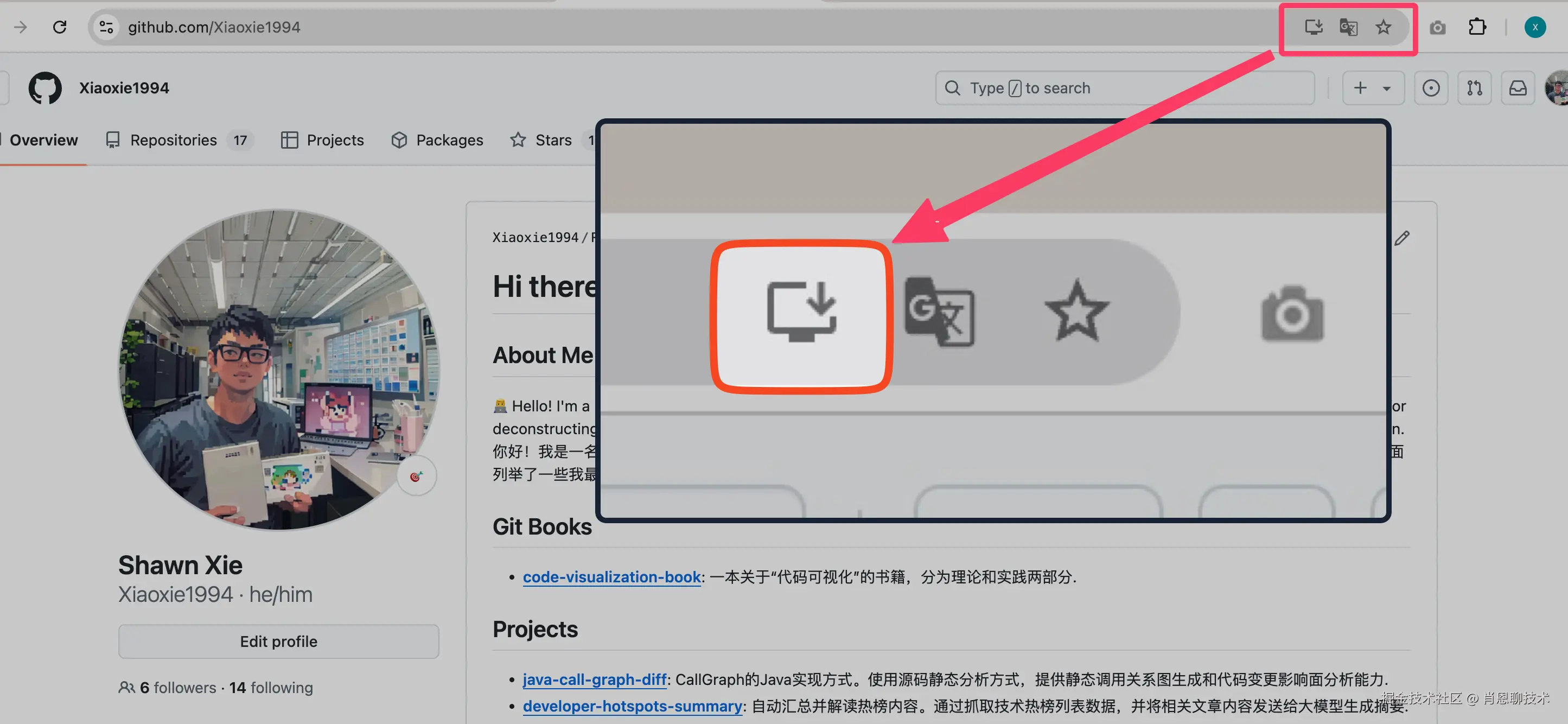The image size is (1568, 724).
Task: Open the pull requests icon in header
Action: [x=1474, y=88]
